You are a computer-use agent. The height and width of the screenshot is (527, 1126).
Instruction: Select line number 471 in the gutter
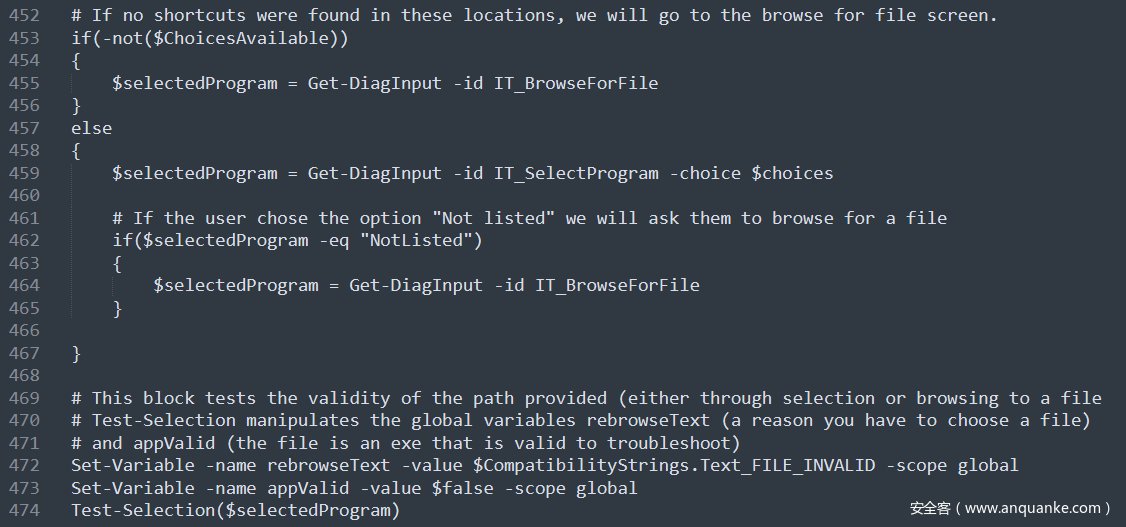coord(24,443)
